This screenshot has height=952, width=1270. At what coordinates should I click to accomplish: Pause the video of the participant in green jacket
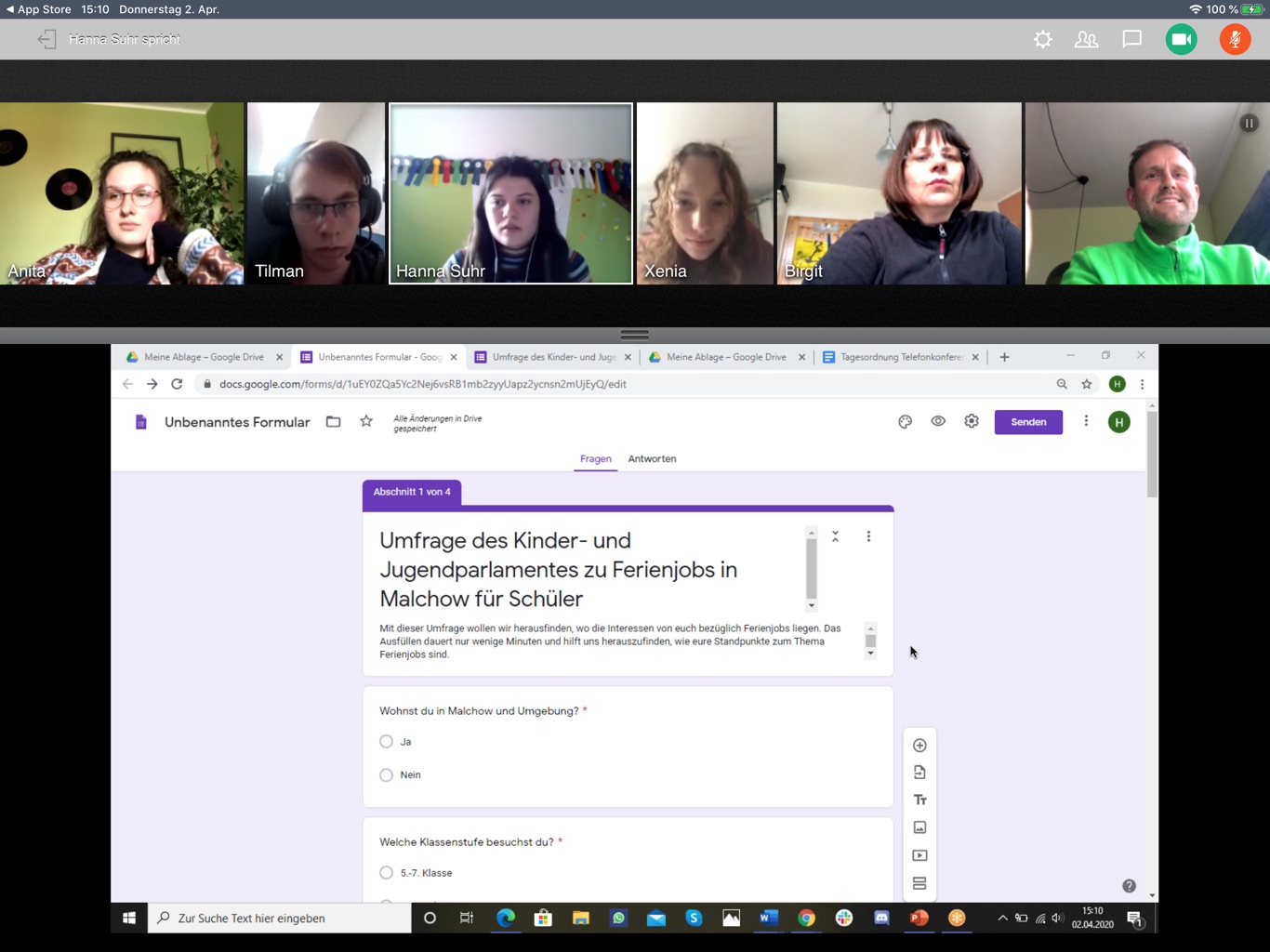point(1249,123)
